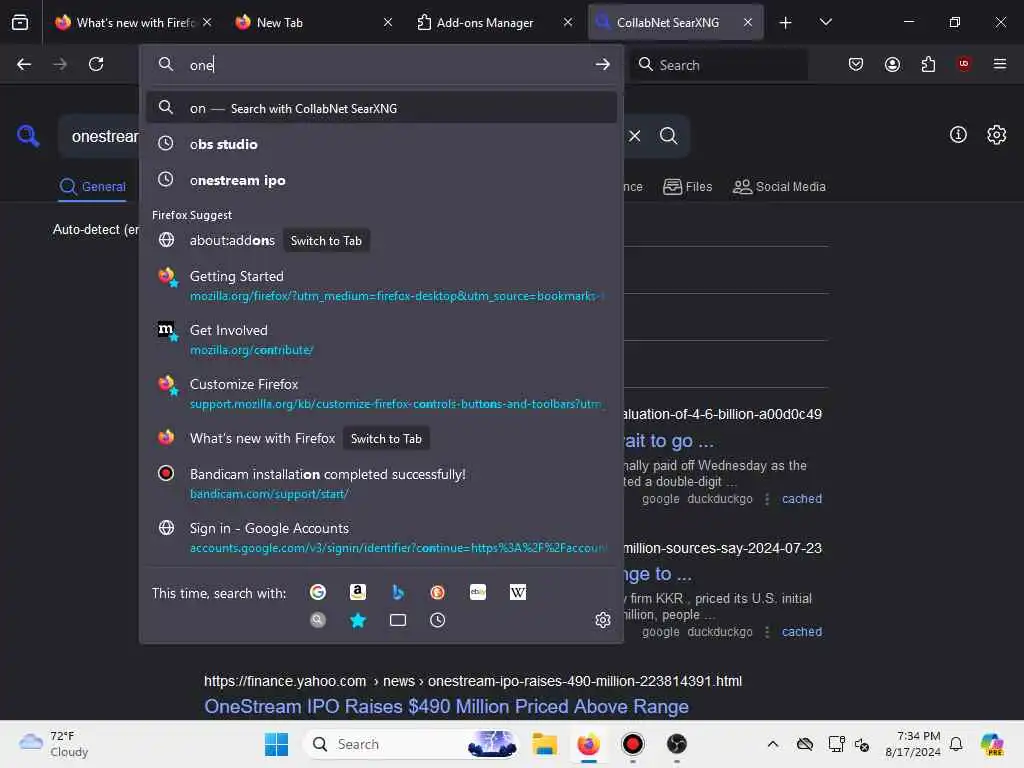This screenshot has width=1024, height=768.
Task: Open the Firefox account icon
Action: click(x=892, y=64)
